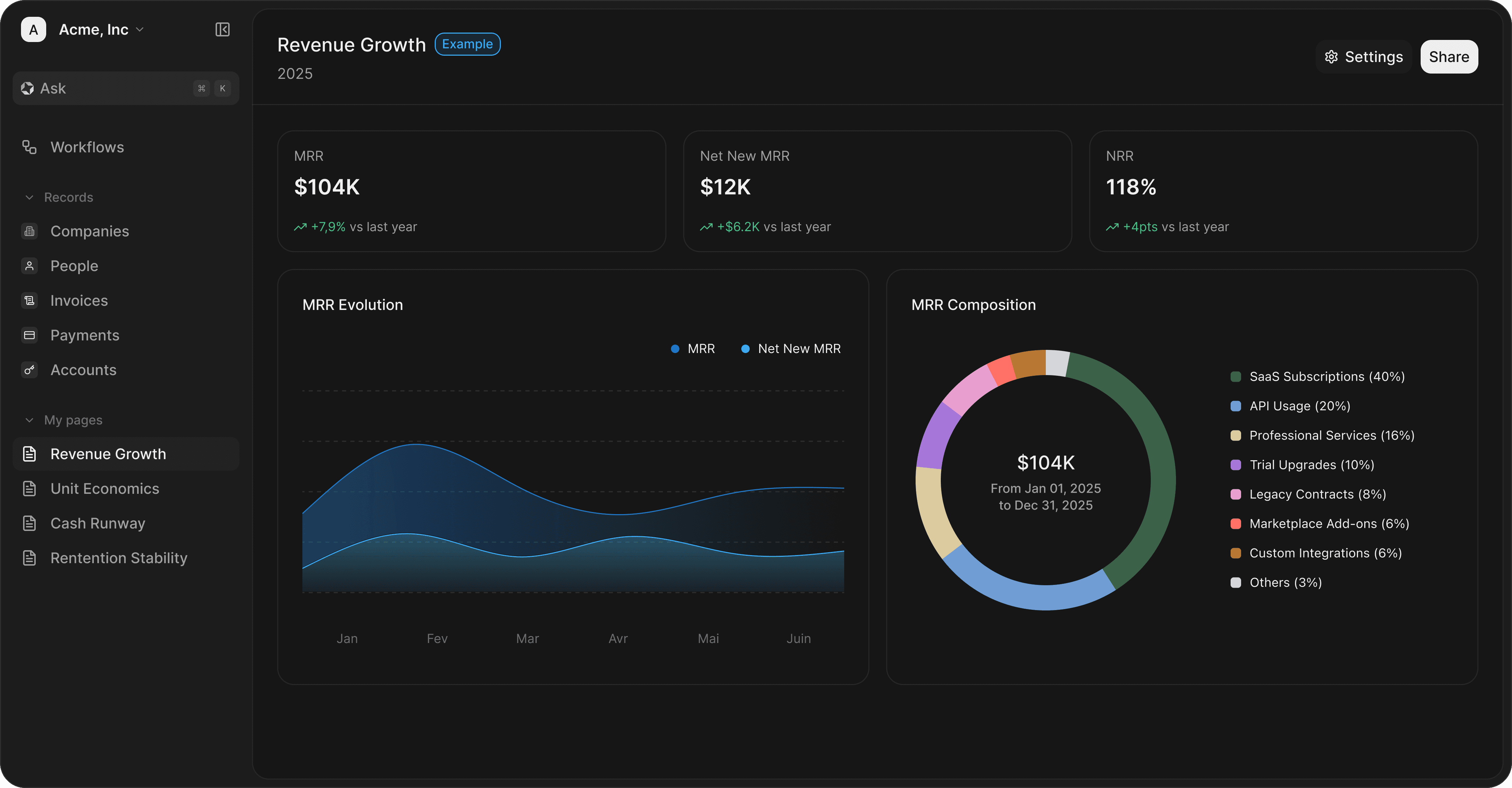Open the Cash Runway page
This screenshot has width=1512, height=788.
pyautogui.click(x=97, y=523)
